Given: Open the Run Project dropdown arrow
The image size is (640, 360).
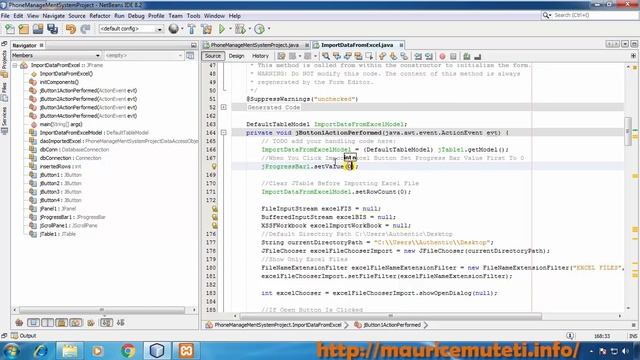Looking at the screenshot, I should pos(230,29).
